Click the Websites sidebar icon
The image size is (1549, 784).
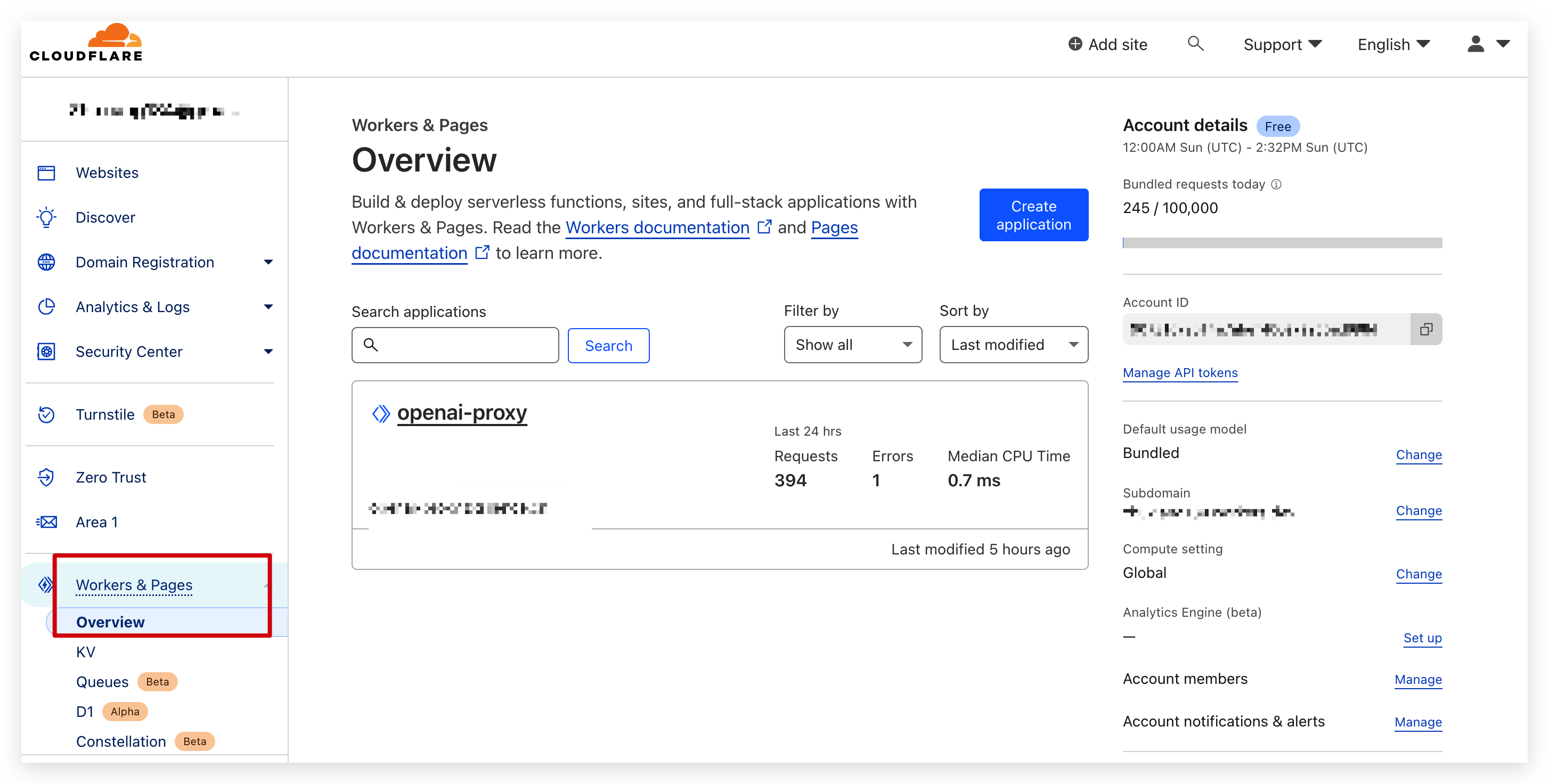tap(46, 173)
